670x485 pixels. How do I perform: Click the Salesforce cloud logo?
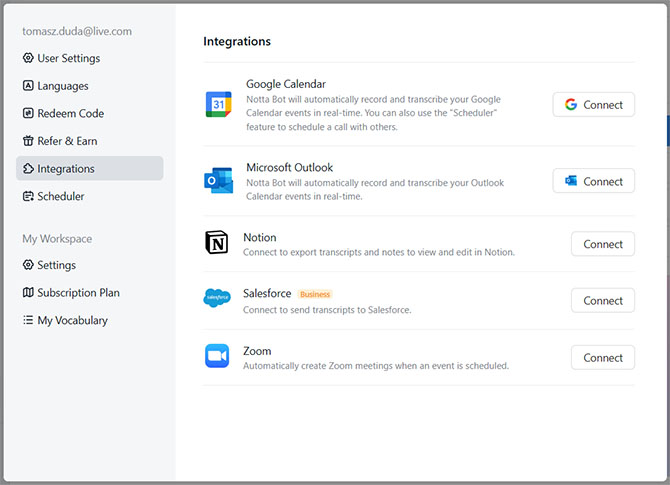pyautogui.click(x=217, y=297)
